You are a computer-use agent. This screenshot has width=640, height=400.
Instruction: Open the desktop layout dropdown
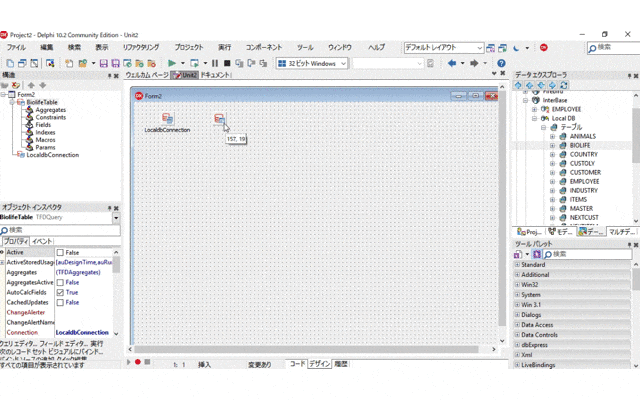pyautogui.click(x=480, y=48)
